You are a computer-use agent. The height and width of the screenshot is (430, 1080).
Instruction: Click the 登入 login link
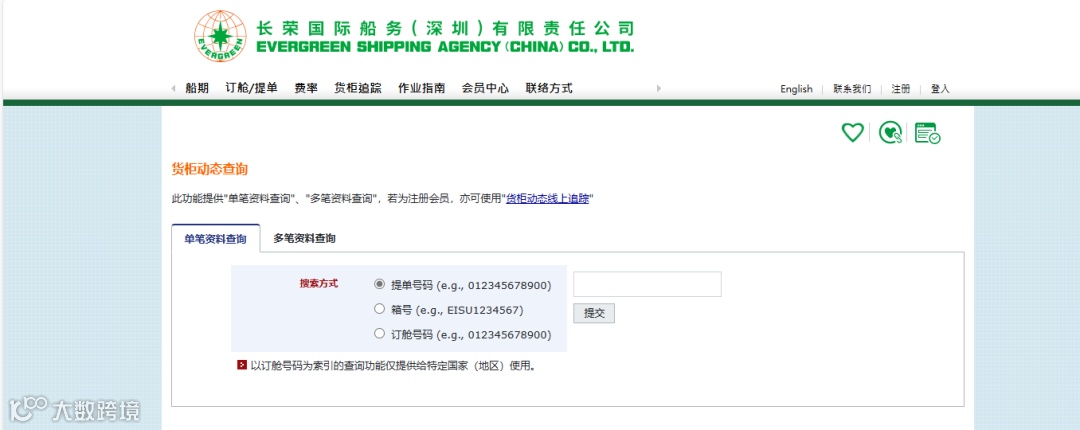(x=940, y=89)
